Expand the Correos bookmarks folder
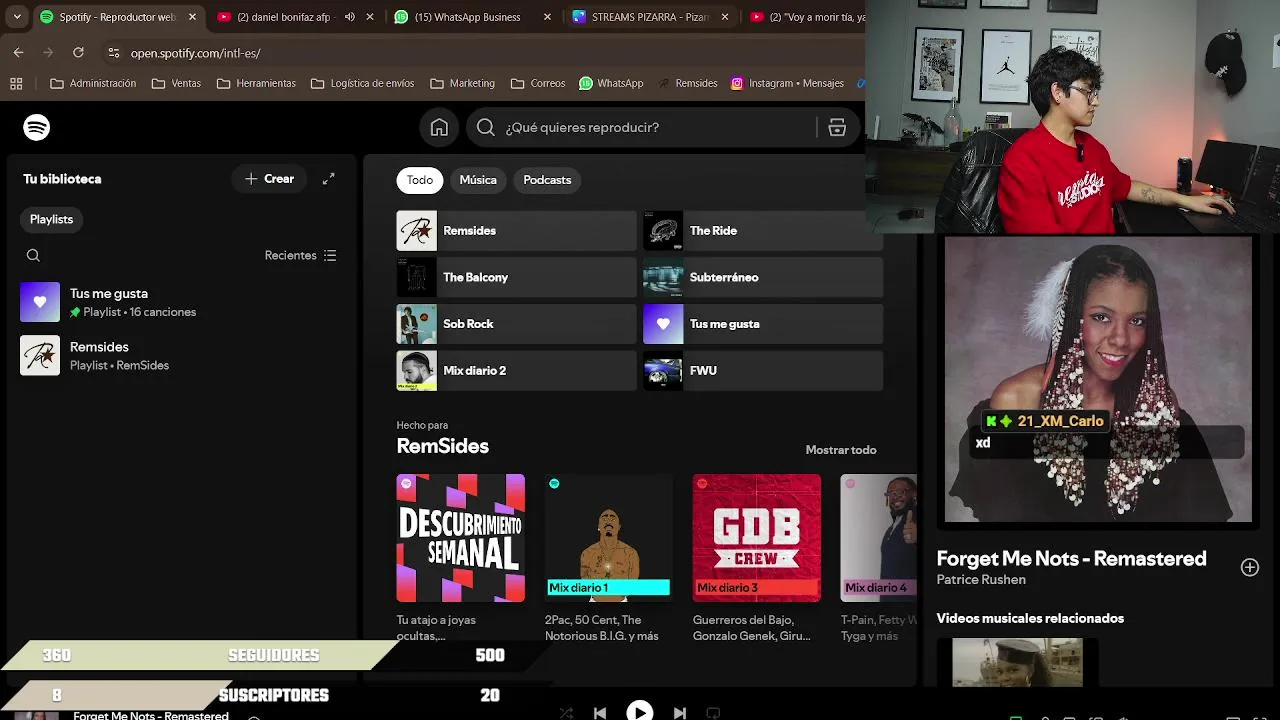 point(538,83)
